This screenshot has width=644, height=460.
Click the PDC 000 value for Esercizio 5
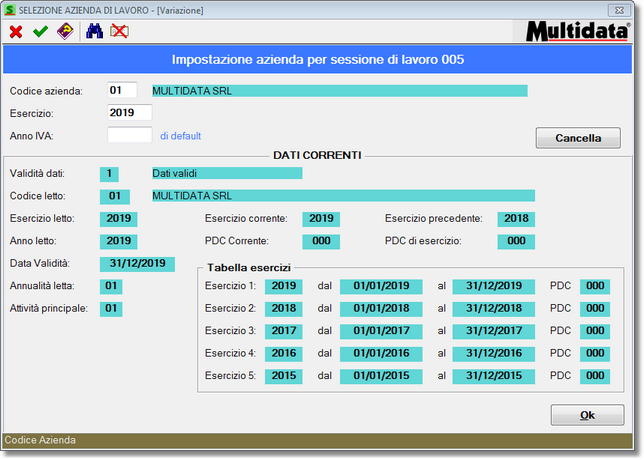click(595, 376)
